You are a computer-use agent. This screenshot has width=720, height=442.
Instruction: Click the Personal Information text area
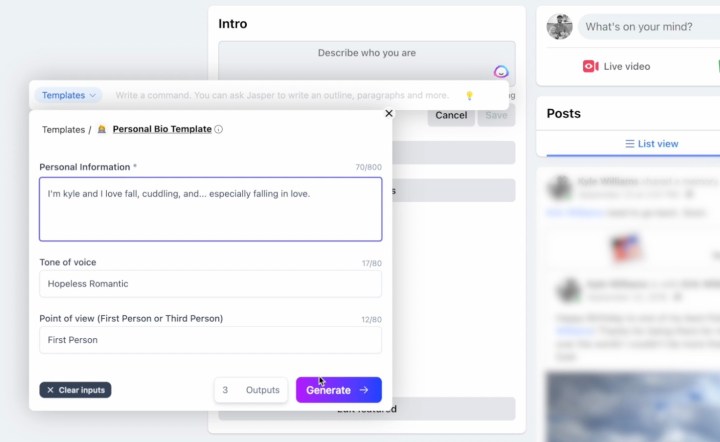tap(210, 209)
